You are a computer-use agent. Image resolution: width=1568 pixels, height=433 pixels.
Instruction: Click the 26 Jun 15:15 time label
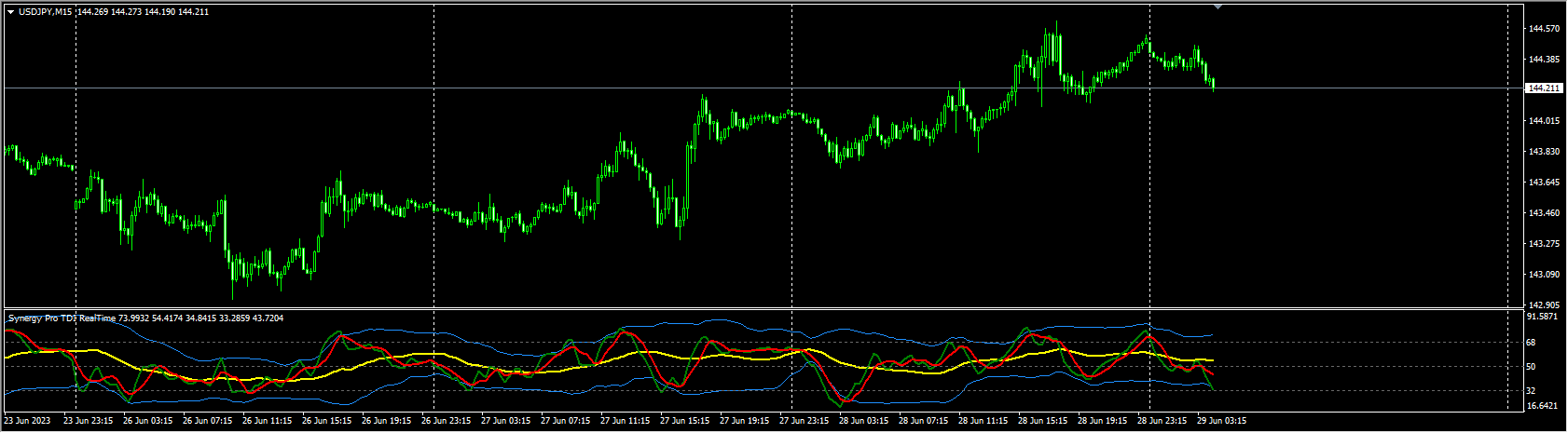(x=326, y=422)
